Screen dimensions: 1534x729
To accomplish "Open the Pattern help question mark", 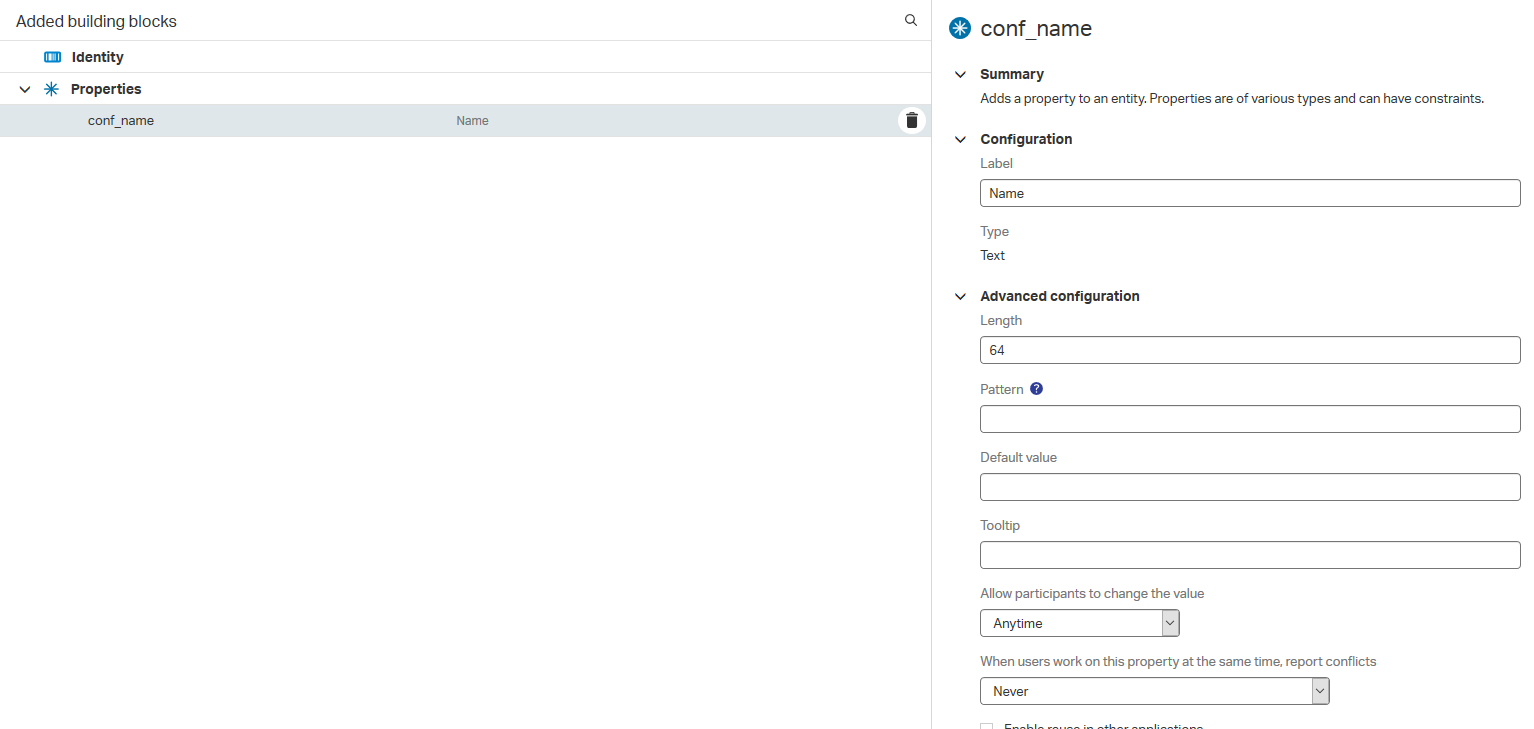I will (1036, 389).
